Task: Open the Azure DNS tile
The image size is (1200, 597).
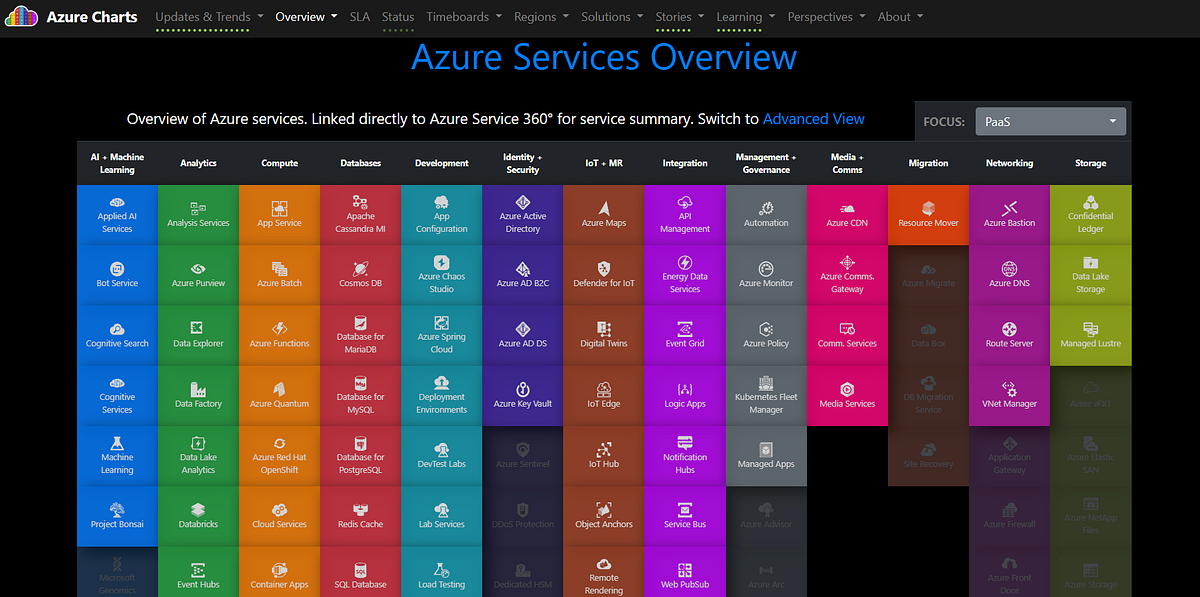Action: (x=1009, y=275)
